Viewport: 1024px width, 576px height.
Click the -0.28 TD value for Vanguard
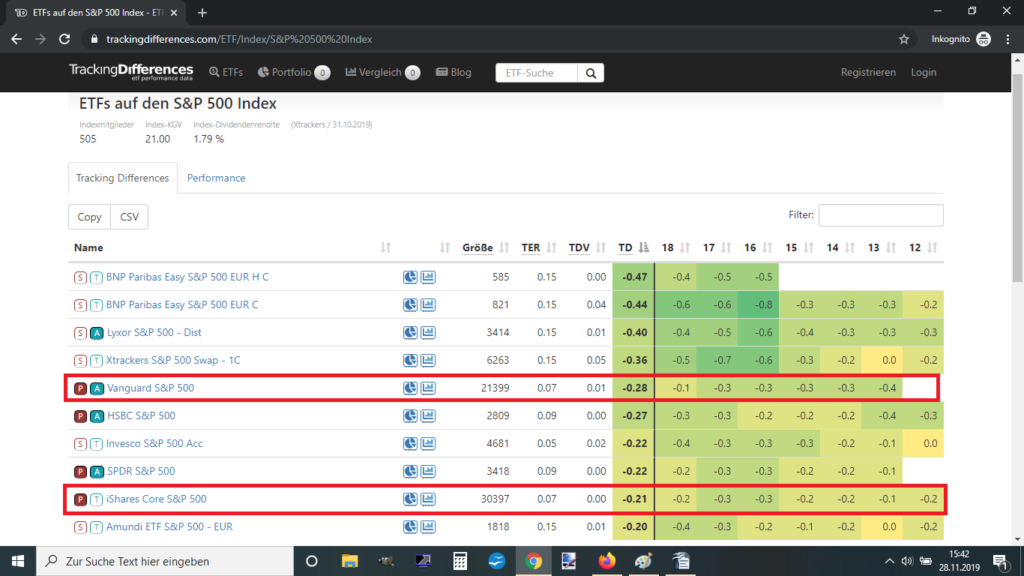[x=634, y=388]
